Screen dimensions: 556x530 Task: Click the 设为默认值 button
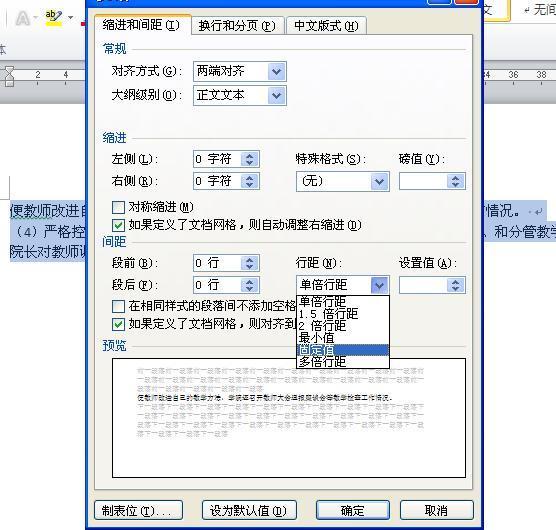(249, 511)
